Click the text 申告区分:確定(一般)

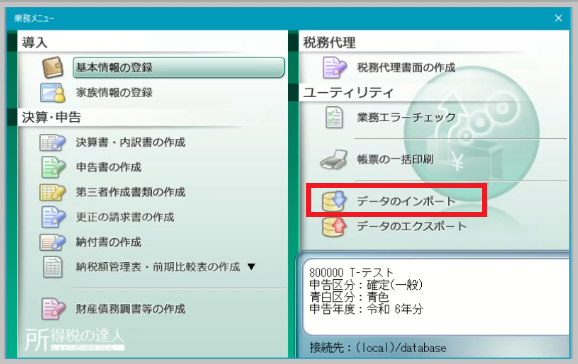click(x=366, y=285)
